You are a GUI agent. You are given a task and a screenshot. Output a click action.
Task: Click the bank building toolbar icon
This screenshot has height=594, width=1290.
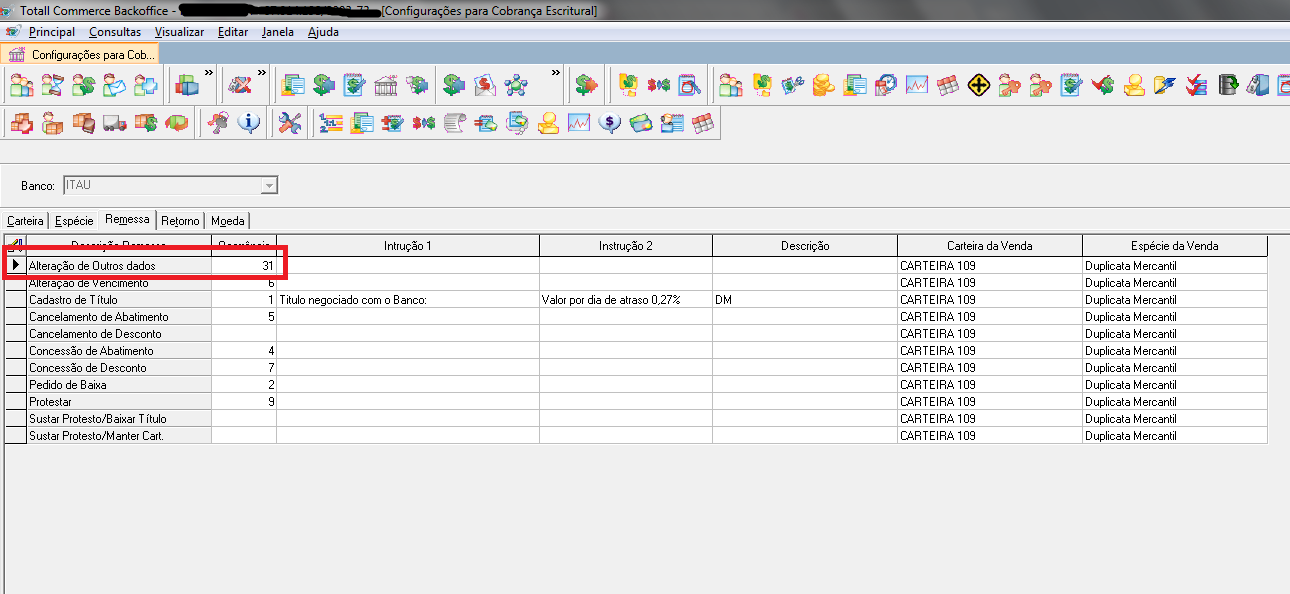click(386, 85)
